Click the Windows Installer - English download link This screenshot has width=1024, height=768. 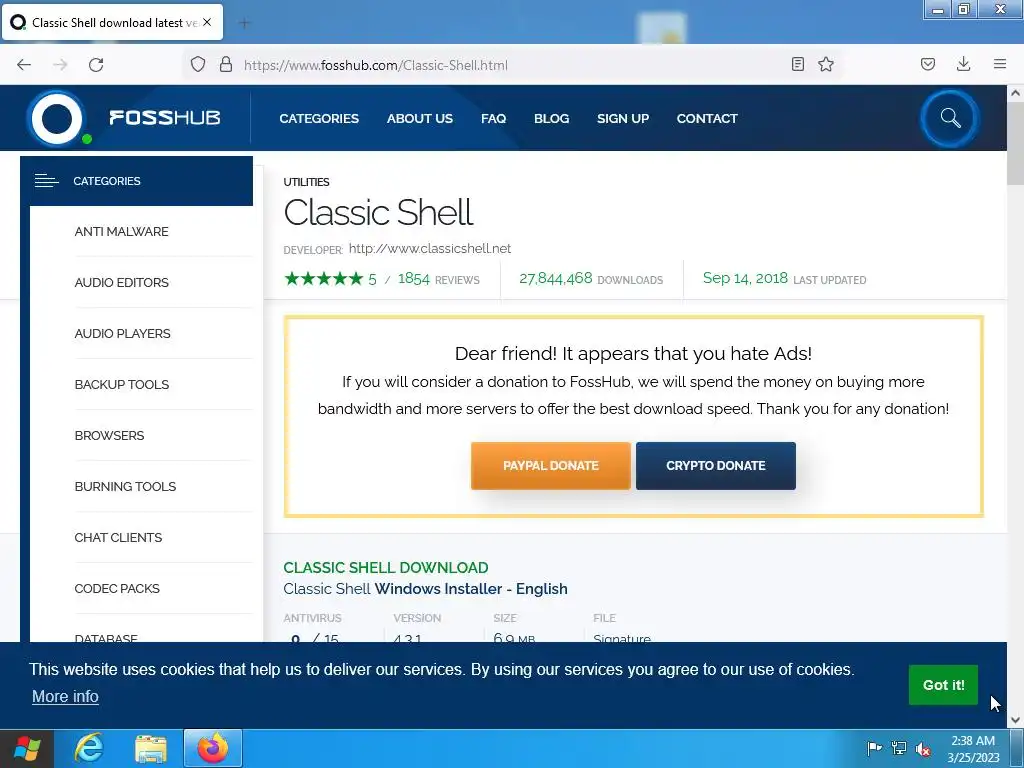(470, 588)
